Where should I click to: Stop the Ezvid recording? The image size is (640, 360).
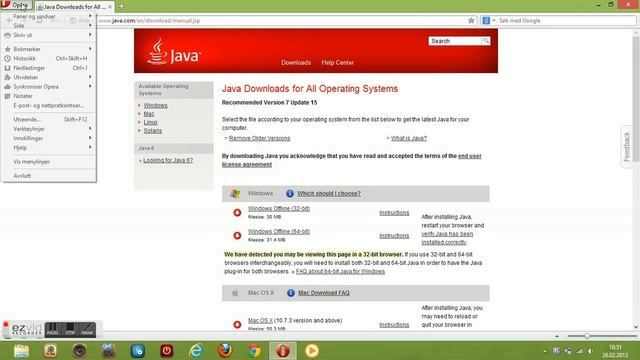pos(70,329)
